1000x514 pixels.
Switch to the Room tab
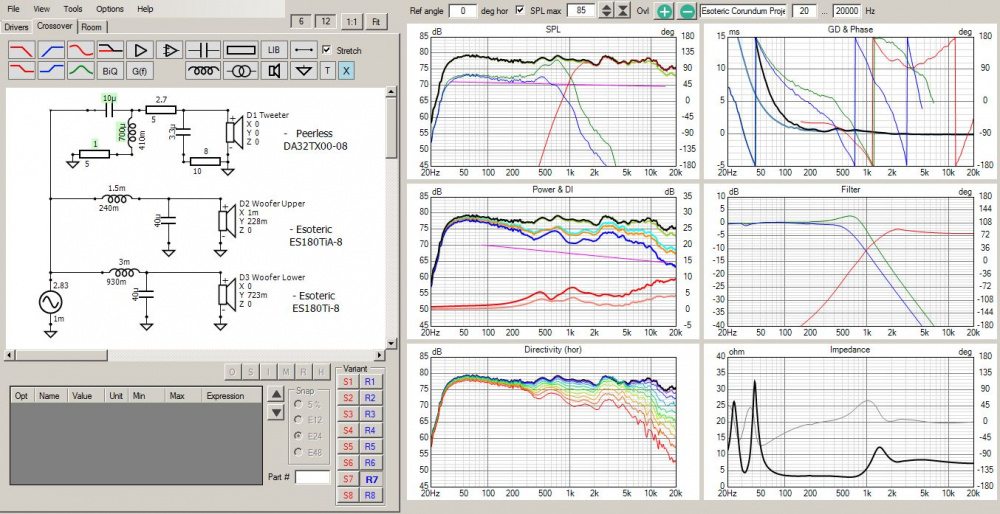[x=92, y=27]
